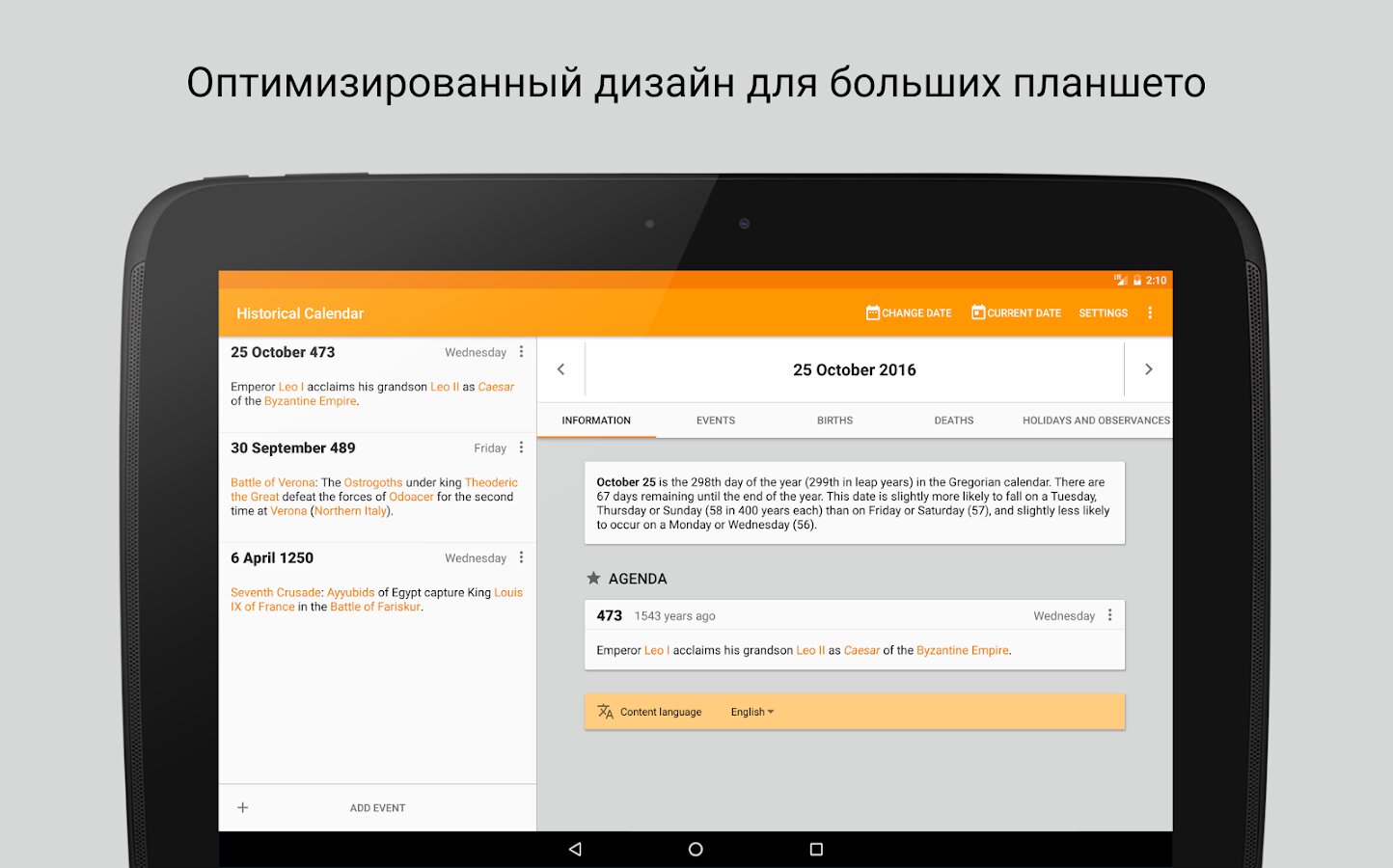Click the content language translate icon
Viewport: 1393px width, 868px height.
click(x=605, y=712)
